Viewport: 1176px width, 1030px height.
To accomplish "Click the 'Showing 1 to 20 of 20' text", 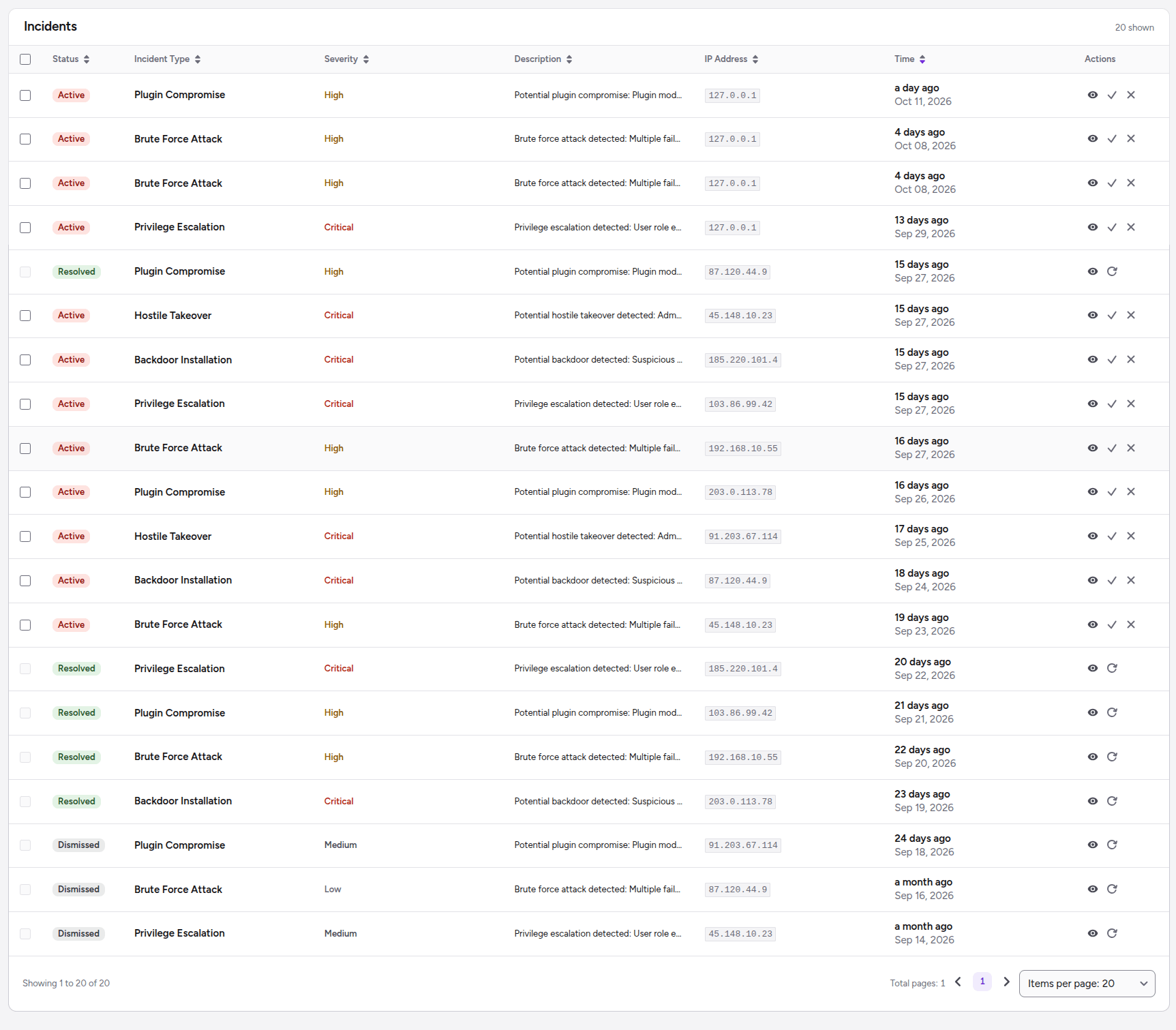I will [x=66, y=983].
